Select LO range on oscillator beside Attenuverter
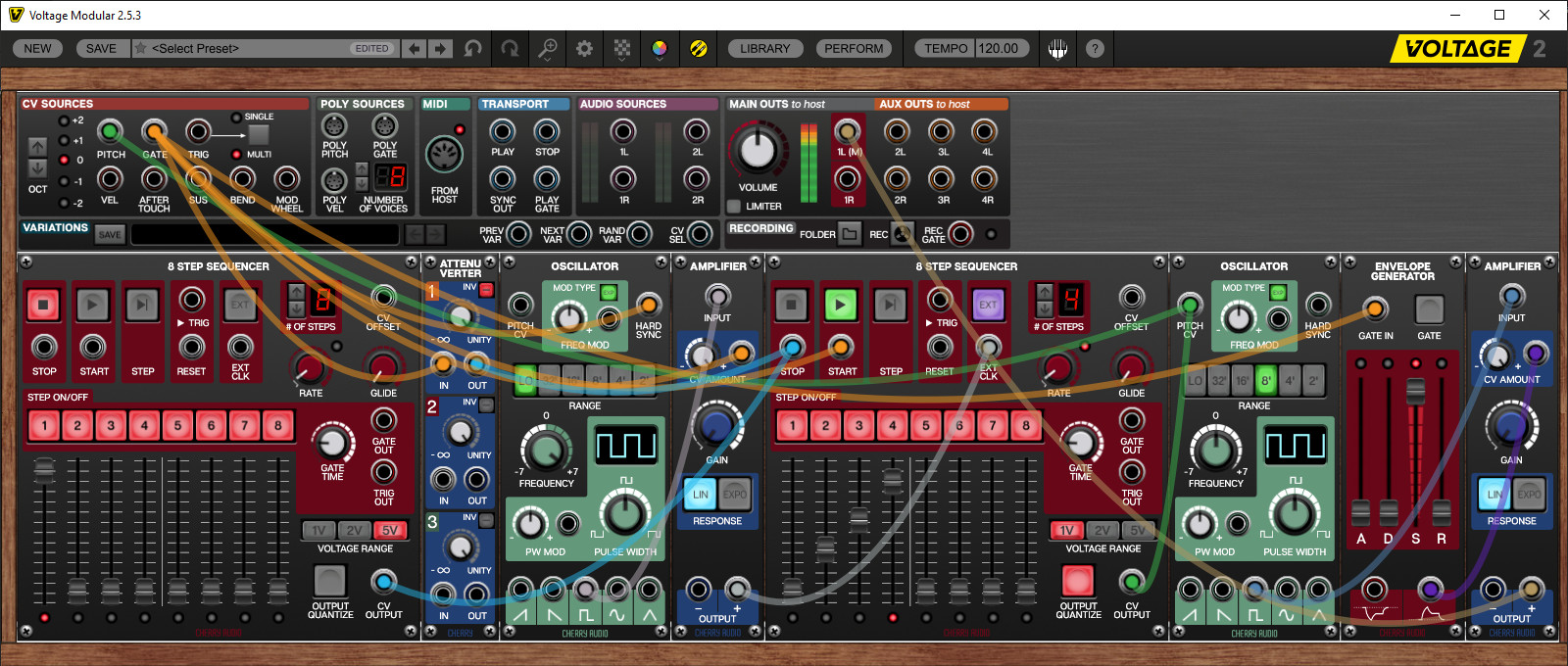 (526, 380)
